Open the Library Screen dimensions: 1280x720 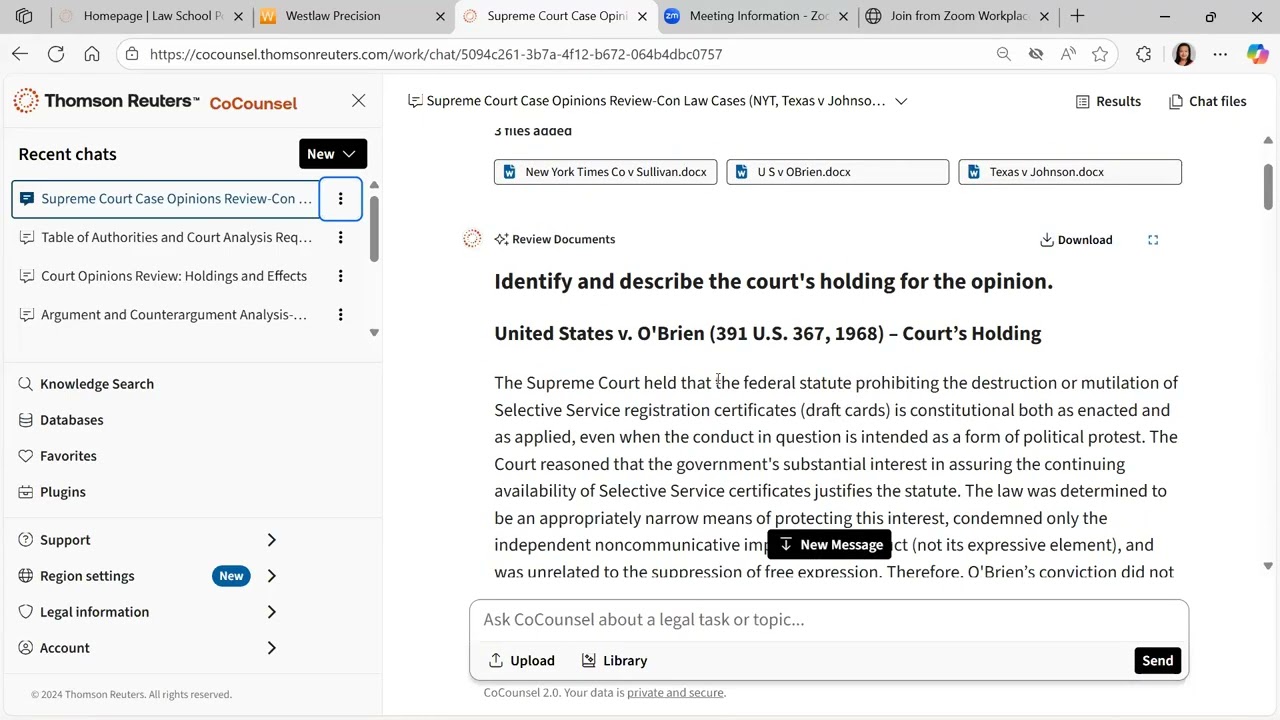[614, 661]
